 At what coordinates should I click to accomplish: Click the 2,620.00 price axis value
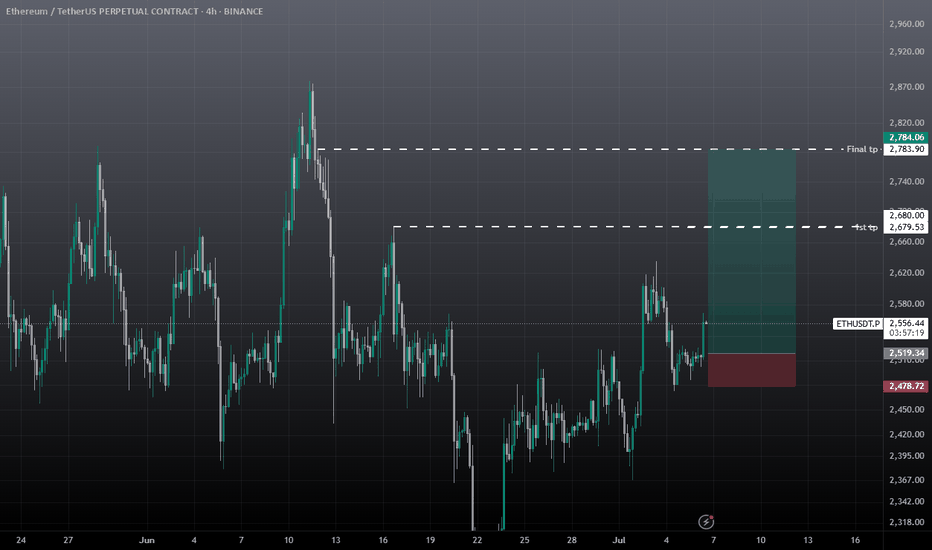[906, 273]
